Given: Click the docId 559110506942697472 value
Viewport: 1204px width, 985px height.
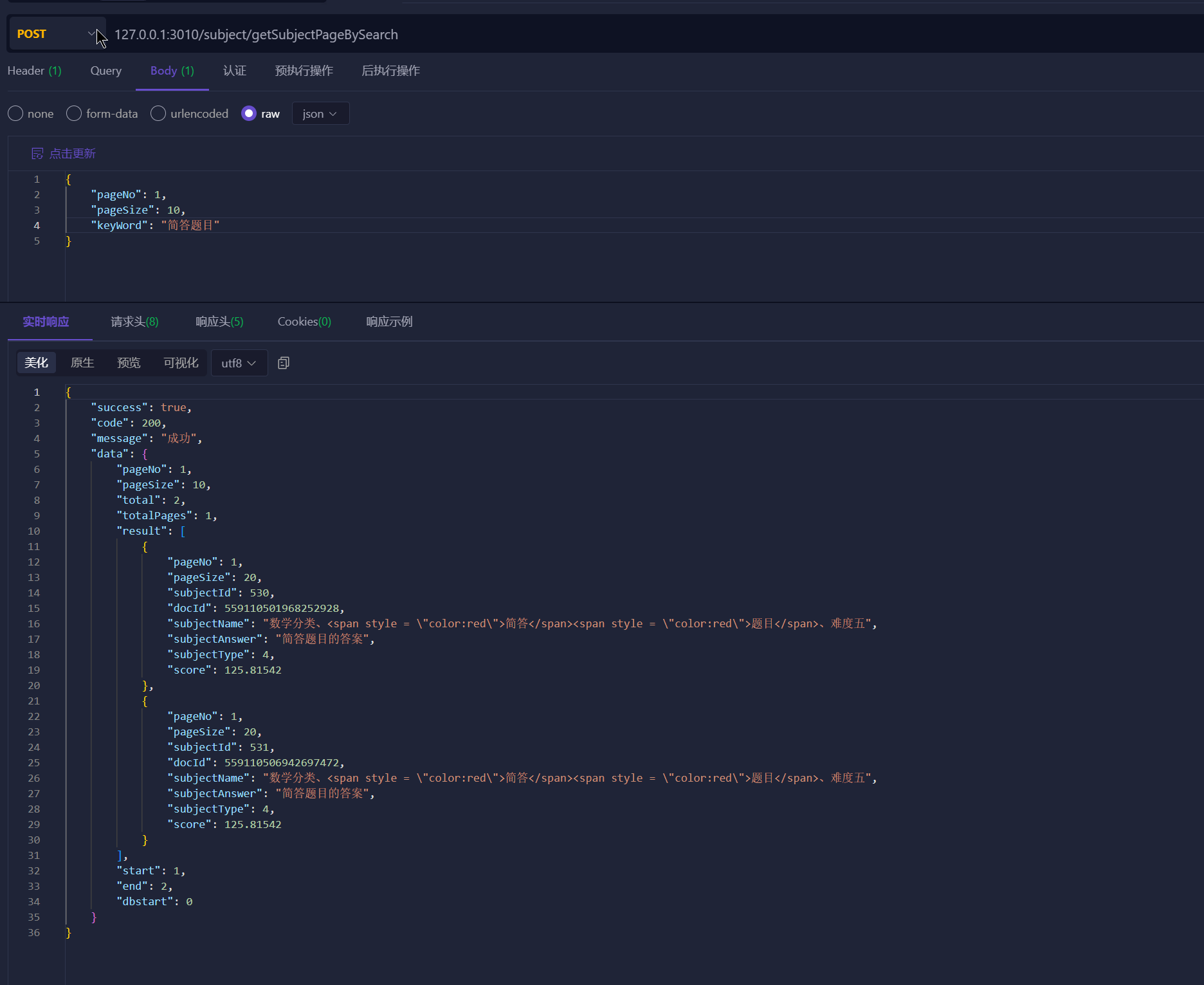Looking at the screenshot, I should (x=282, y=763).
